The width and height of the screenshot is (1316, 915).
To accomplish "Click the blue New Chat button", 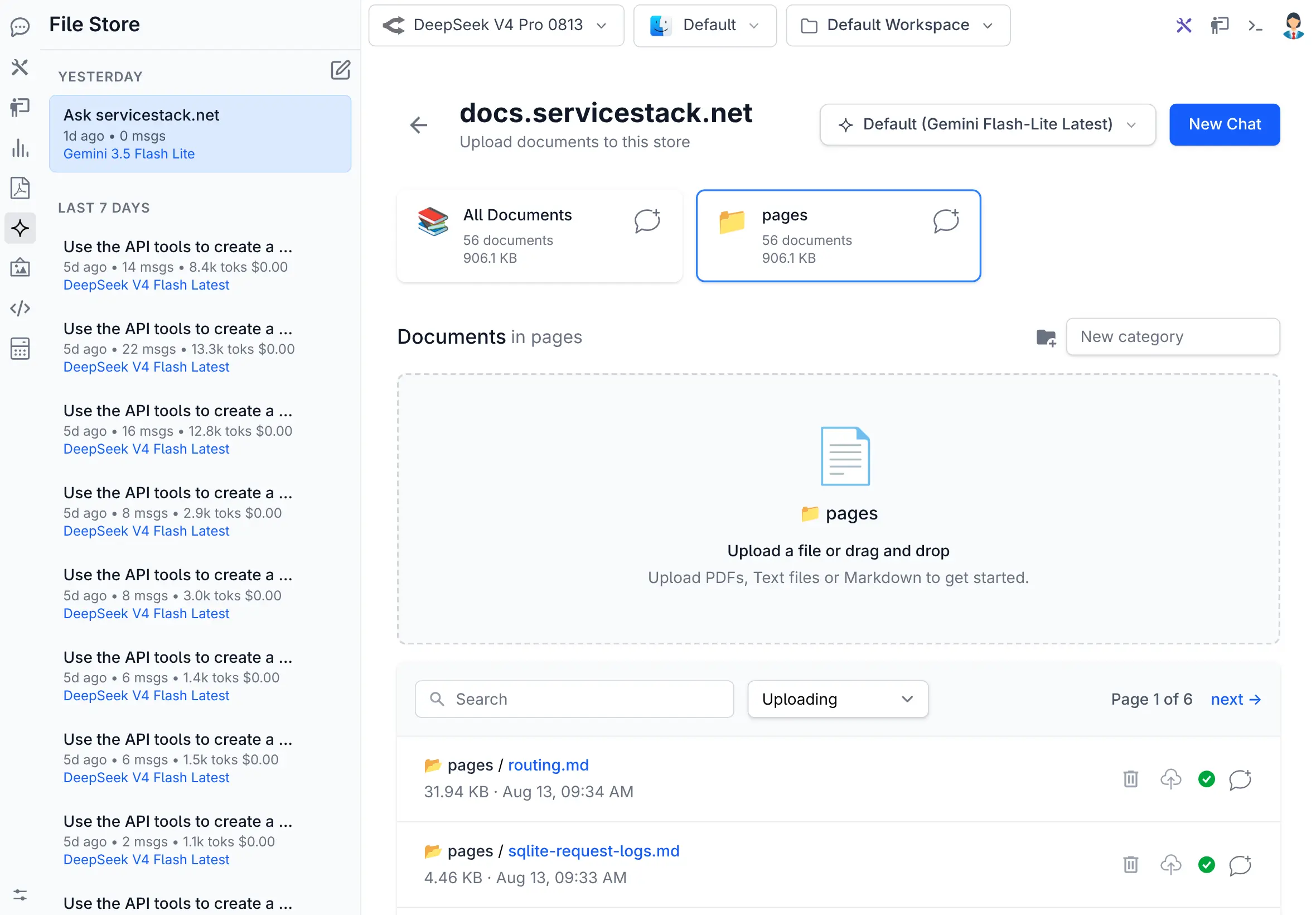I will [1225, 124].
